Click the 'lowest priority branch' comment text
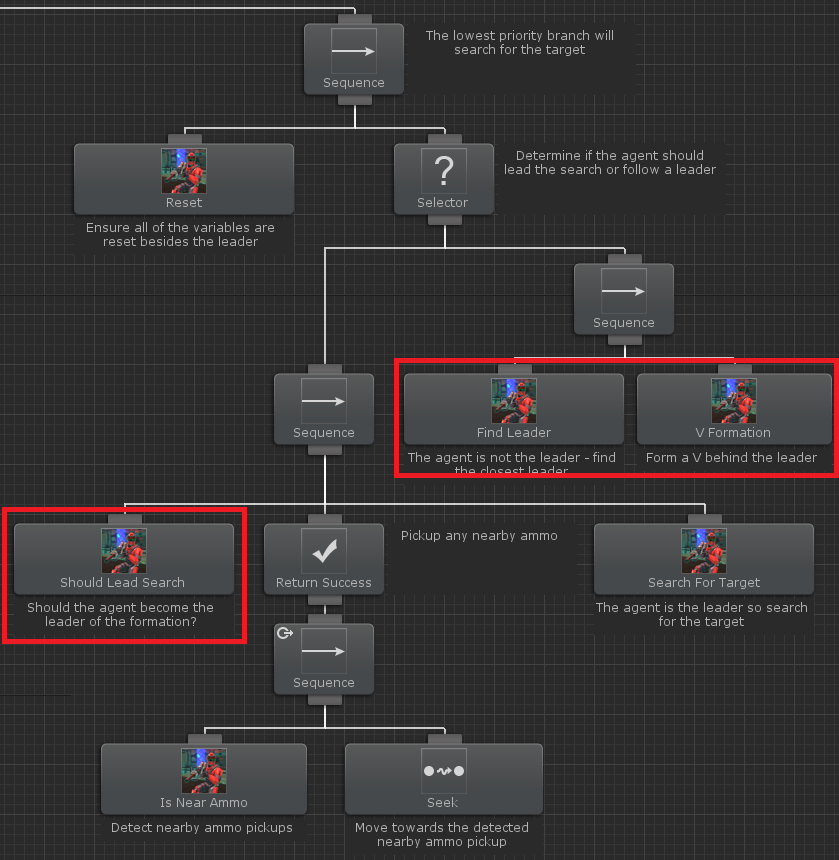Viewport: 839px width, 860px height. (519, 42)
